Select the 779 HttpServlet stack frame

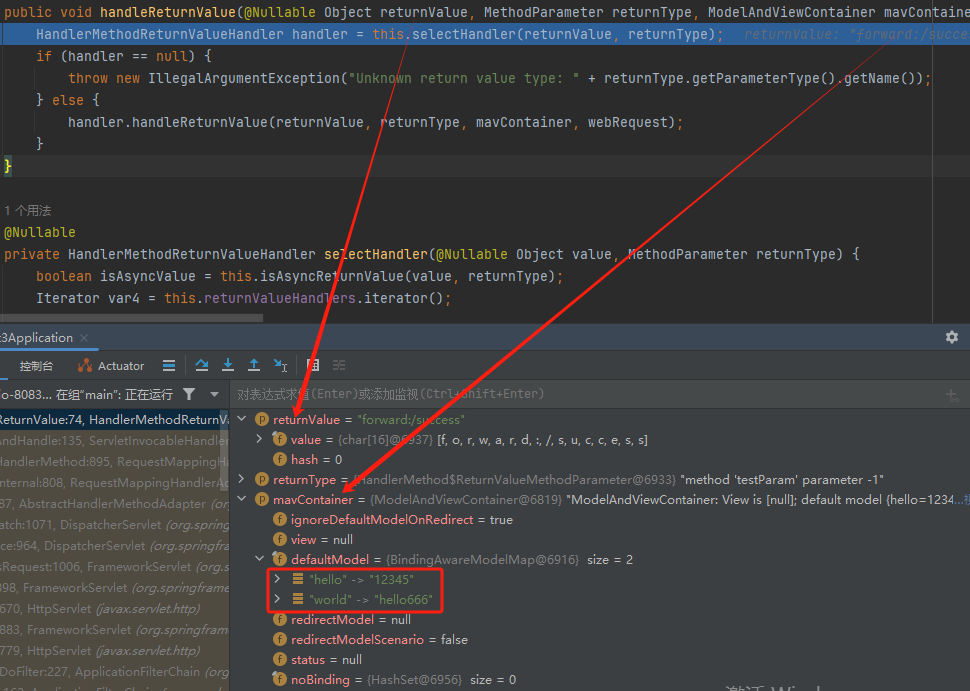[x=114, y=651]
